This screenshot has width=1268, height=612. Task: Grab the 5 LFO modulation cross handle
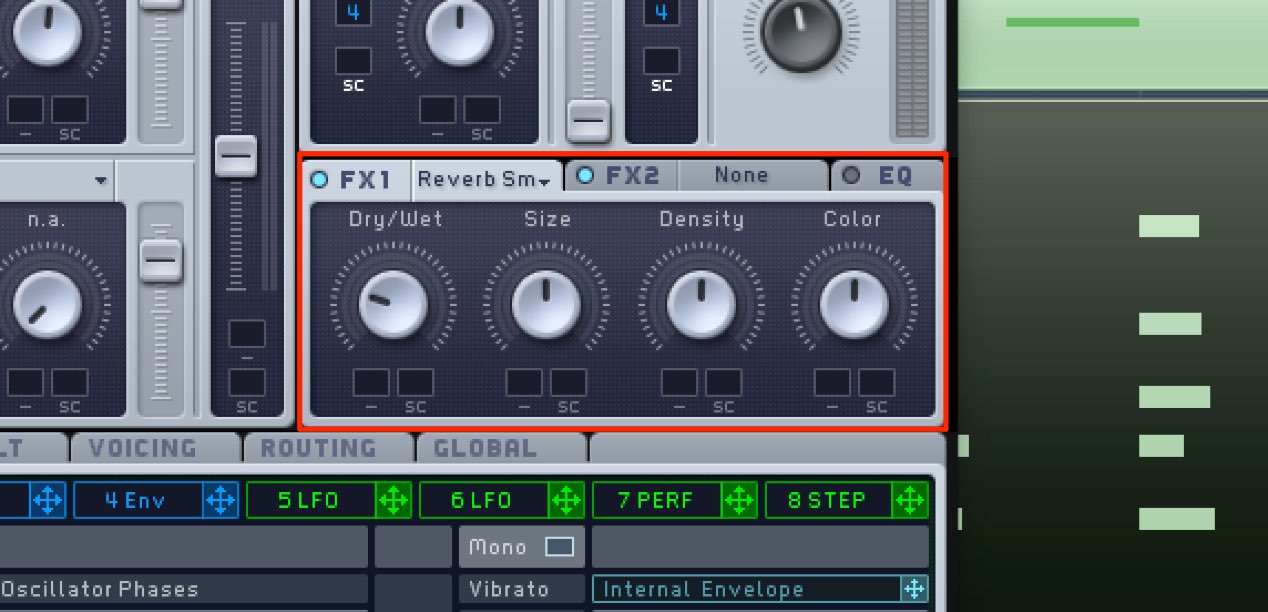[392, 500]
